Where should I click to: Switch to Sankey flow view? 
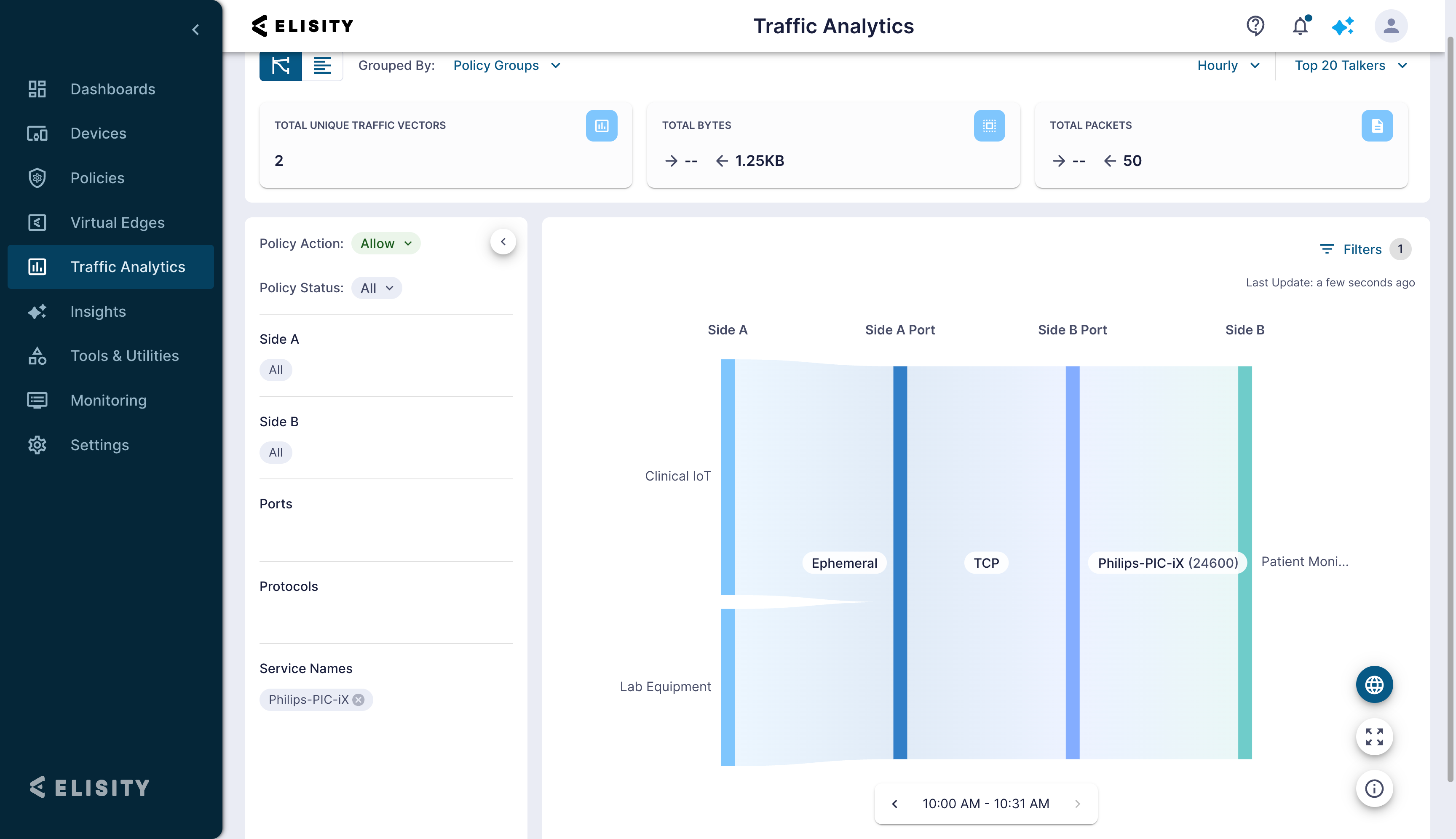[281, 66]
